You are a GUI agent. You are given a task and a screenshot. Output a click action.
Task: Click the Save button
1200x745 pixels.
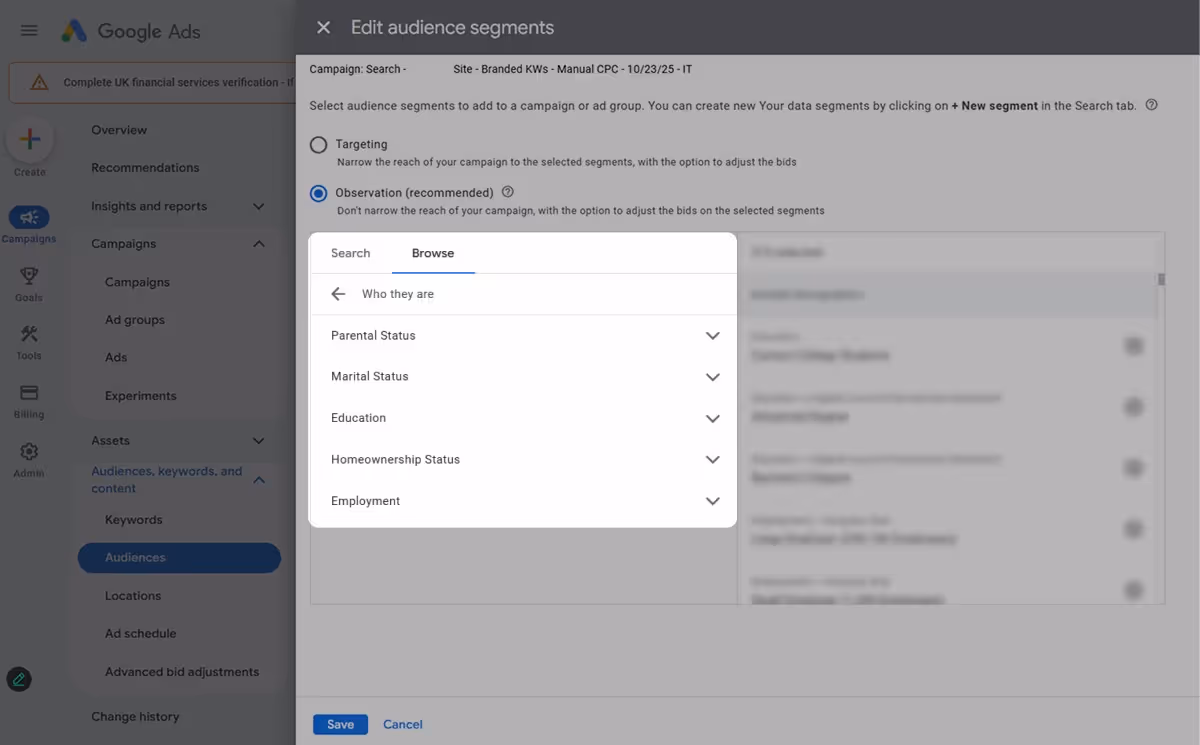click(340, 725)
